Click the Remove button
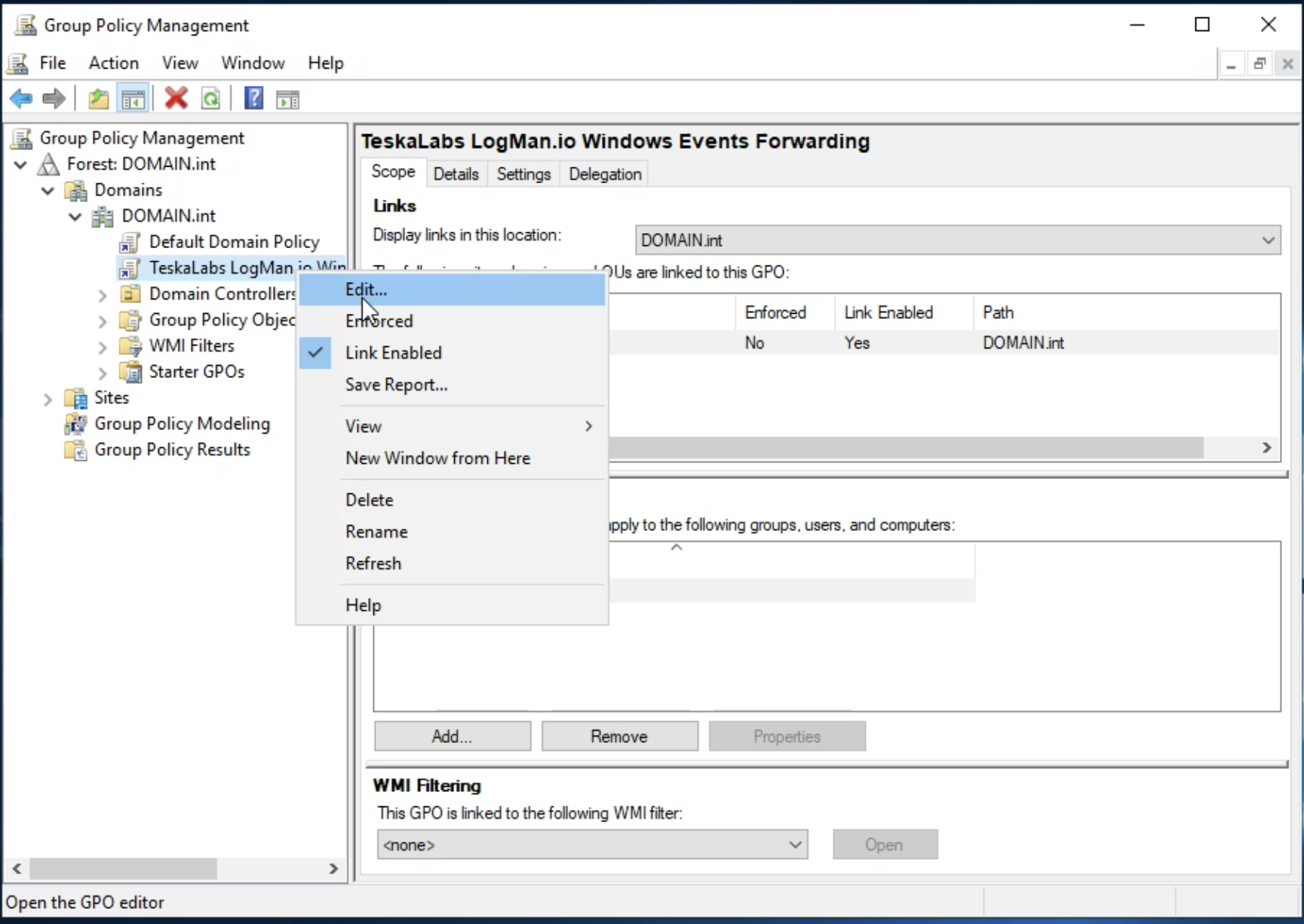The width and height of the screenshot is (1304, 924). point(619,737)
